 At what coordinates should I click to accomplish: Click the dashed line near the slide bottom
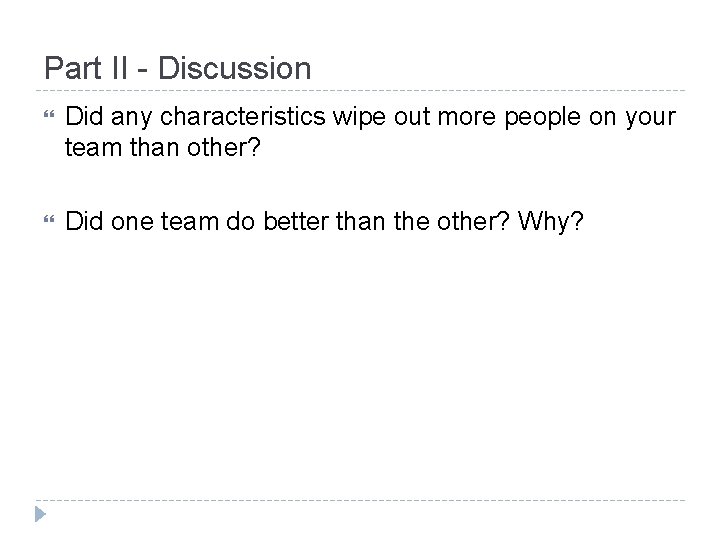pyautogui.click(x=360, y=500)
